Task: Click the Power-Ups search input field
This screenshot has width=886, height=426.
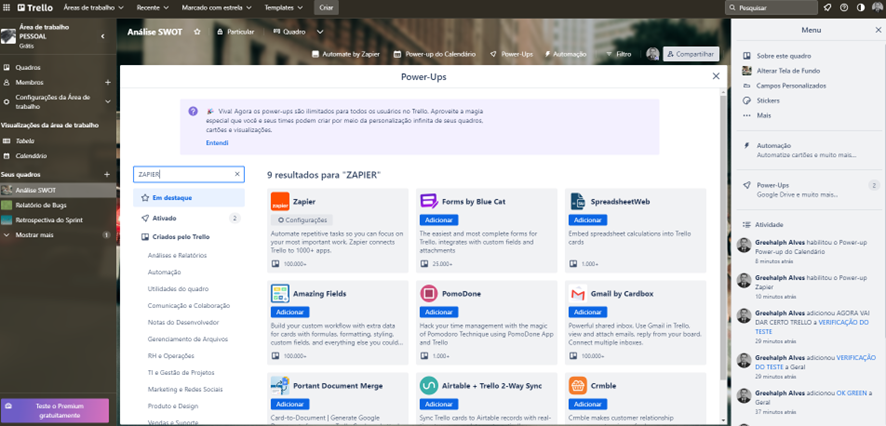Action: pyautogui.click(x=183, y=174)
